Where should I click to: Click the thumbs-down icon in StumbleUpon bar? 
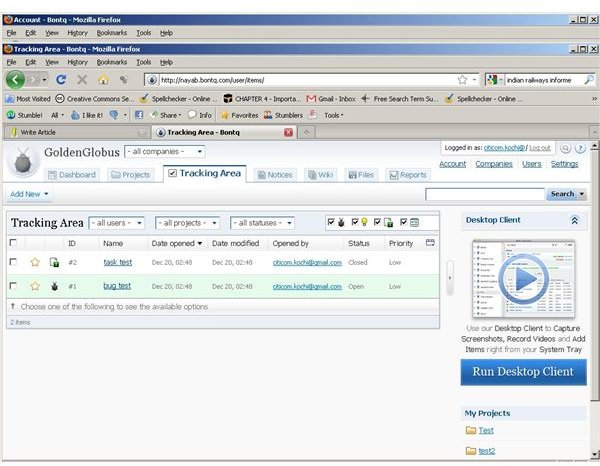pyautogui.click(x=114, y=115)
